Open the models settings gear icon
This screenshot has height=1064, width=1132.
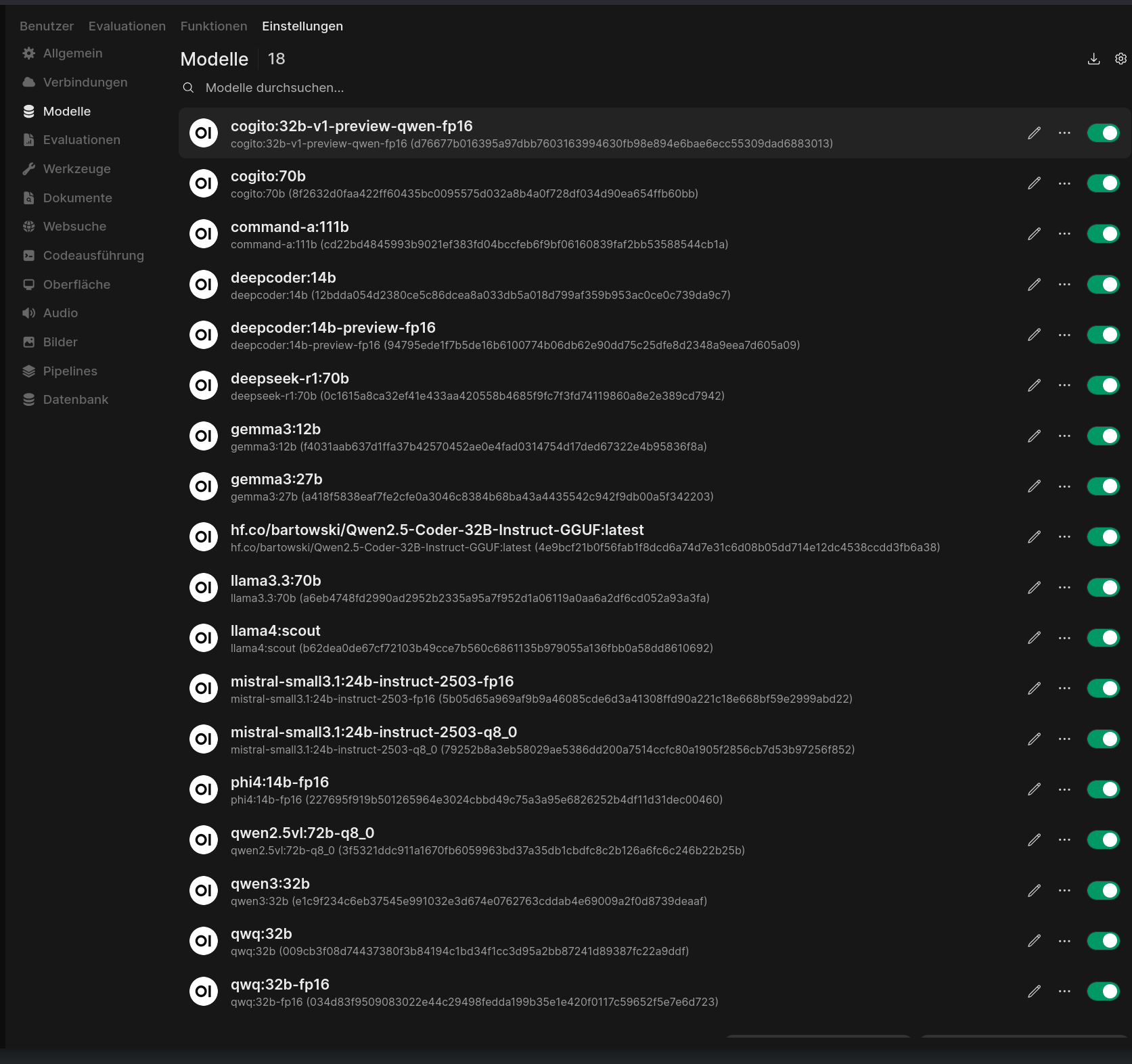tap(1120, 59)
